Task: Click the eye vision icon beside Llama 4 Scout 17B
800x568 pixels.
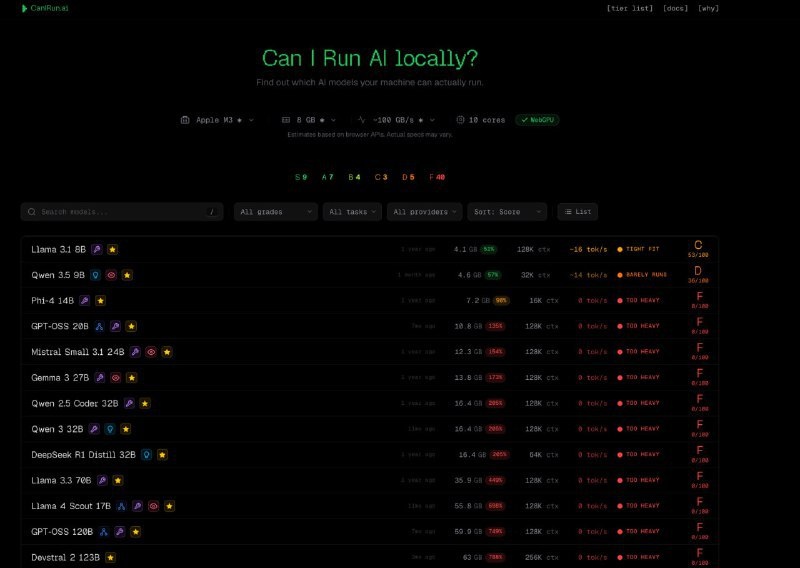Action: pos(153,506)
